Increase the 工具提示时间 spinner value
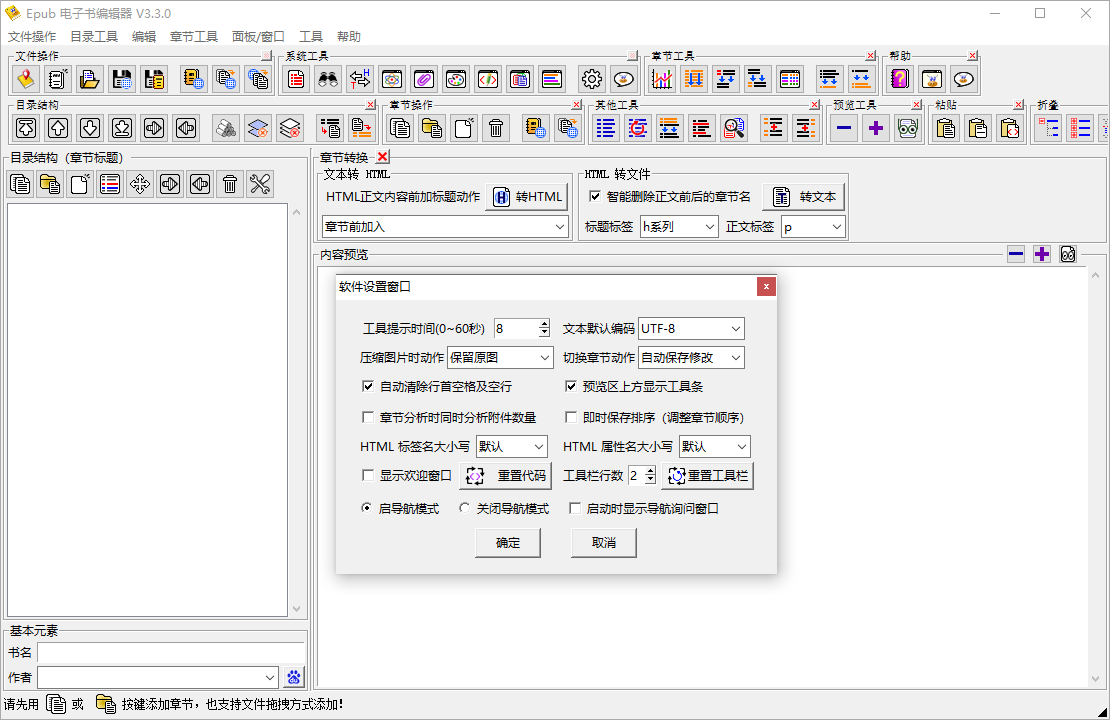This screenshot has width=1110, height=720. click(x=544, y=324)
